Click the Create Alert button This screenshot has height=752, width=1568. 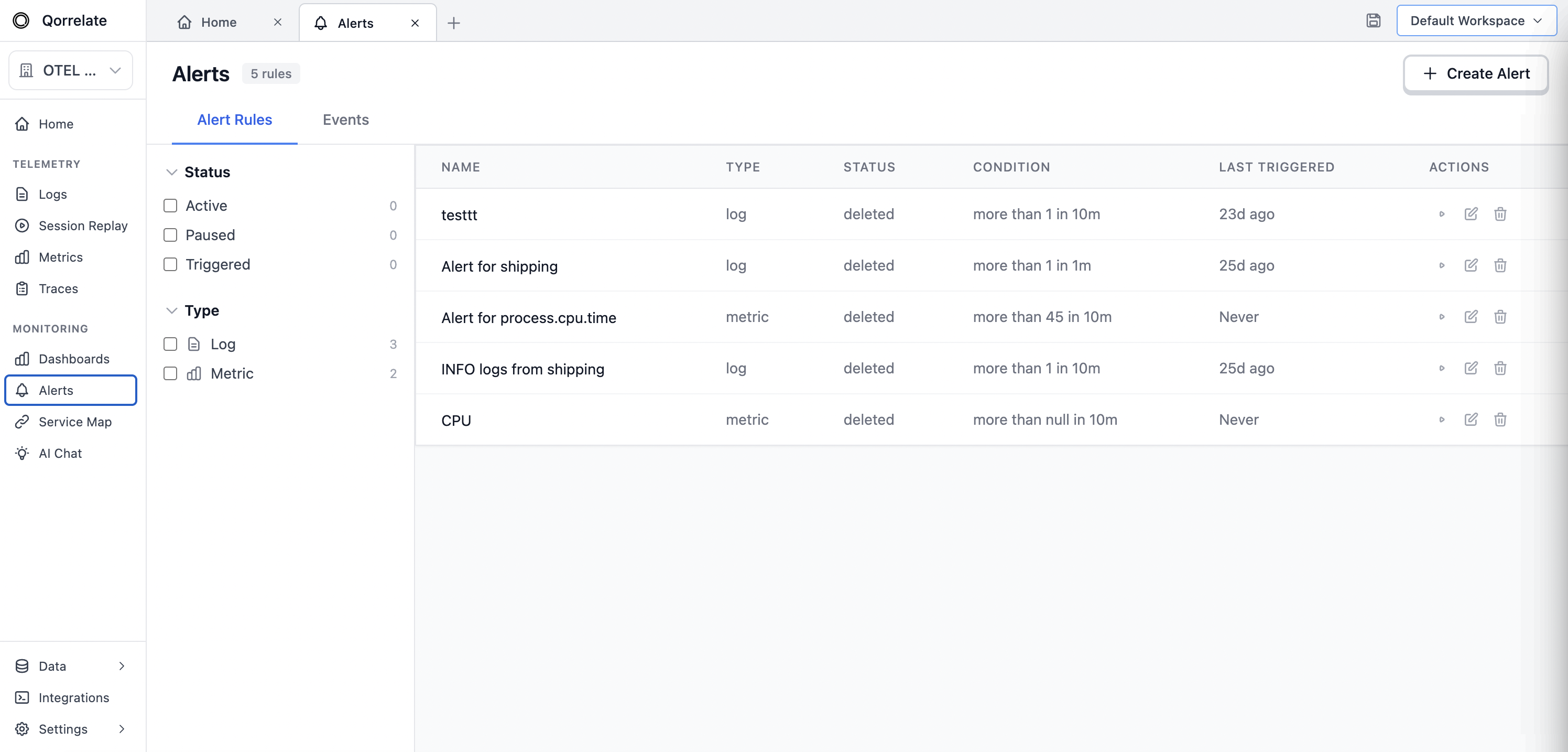(x=1475, y=73)
